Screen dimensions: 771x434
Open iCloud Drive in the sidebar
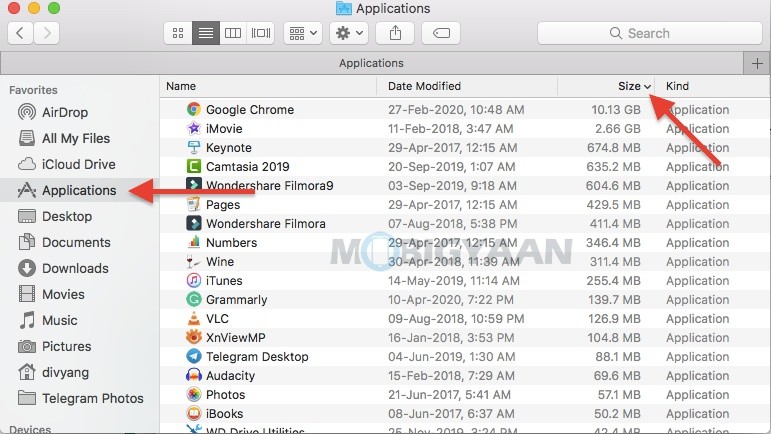66,164
